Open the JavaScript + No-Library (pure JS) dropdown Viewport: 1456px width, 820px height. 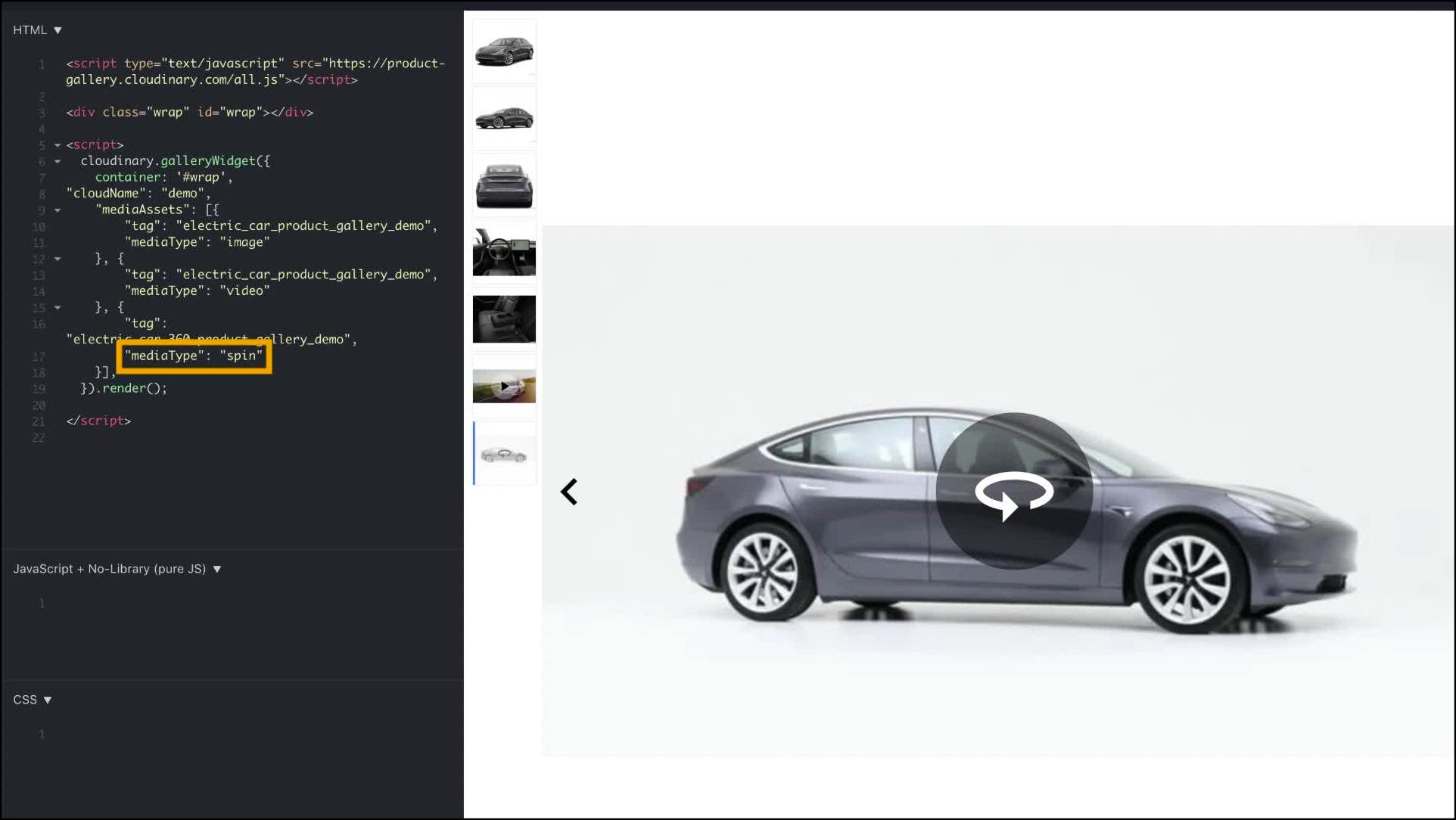pyautogui.click(x=219, y=569)
